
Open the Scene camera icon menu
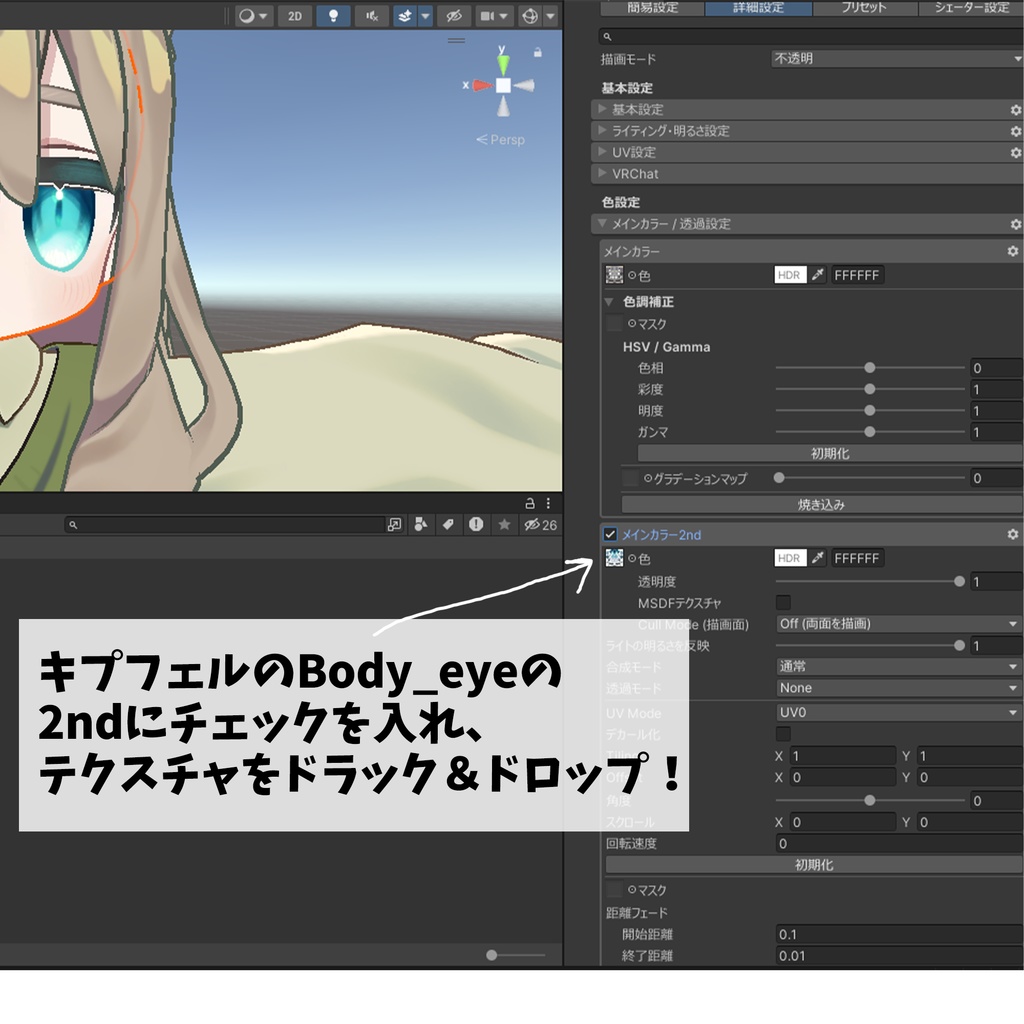[x=489, y=15]
